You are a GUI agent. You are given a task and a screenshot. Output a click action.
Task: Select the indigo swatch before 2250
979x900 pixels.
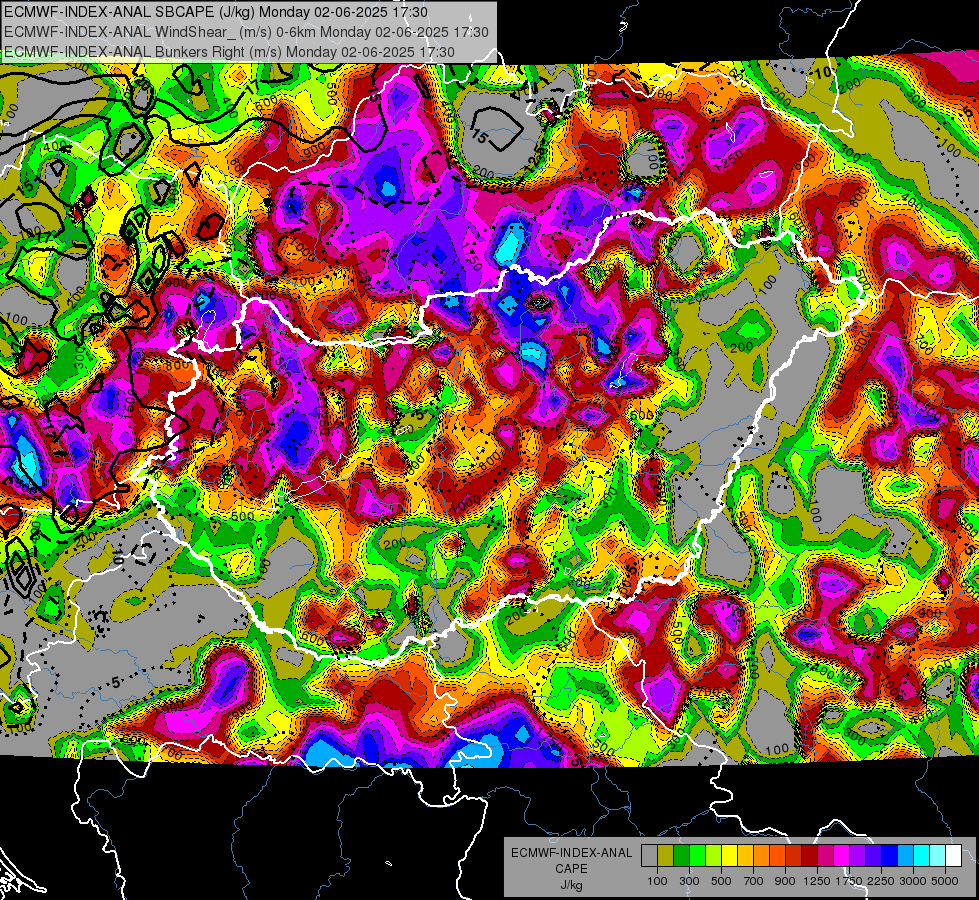point(873,856)
